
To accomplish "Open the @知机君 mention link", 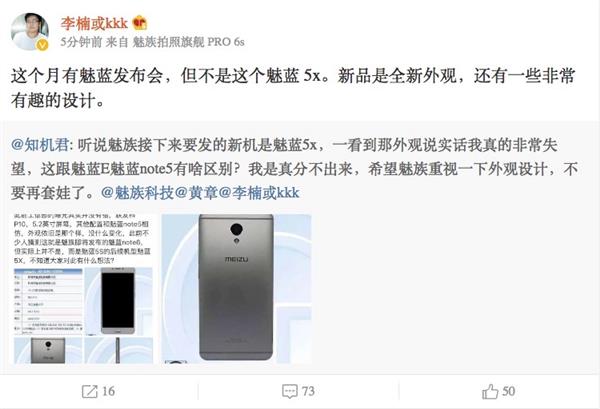I will [x=40, y=145].
